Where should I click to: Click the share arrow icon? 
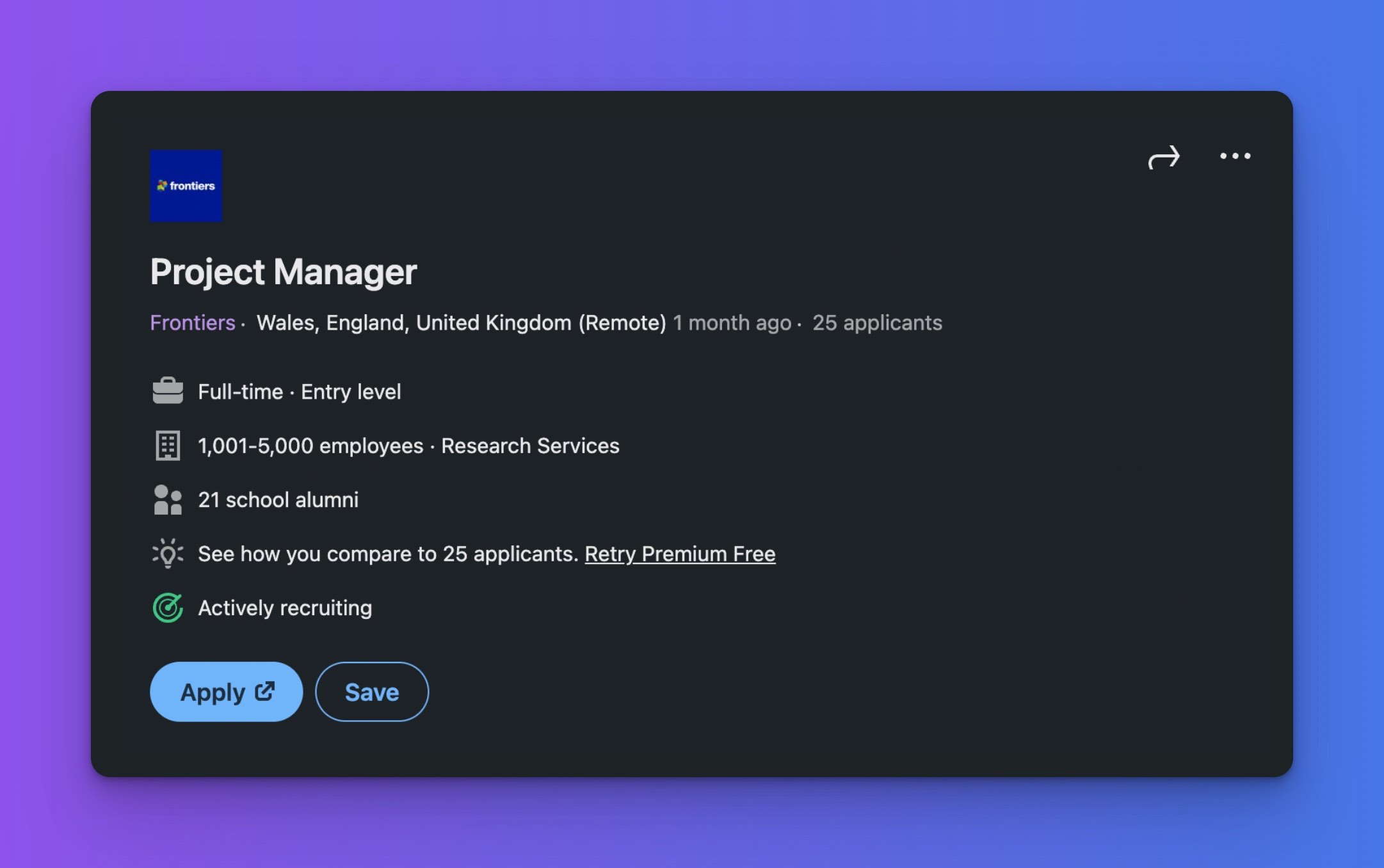1163,157
